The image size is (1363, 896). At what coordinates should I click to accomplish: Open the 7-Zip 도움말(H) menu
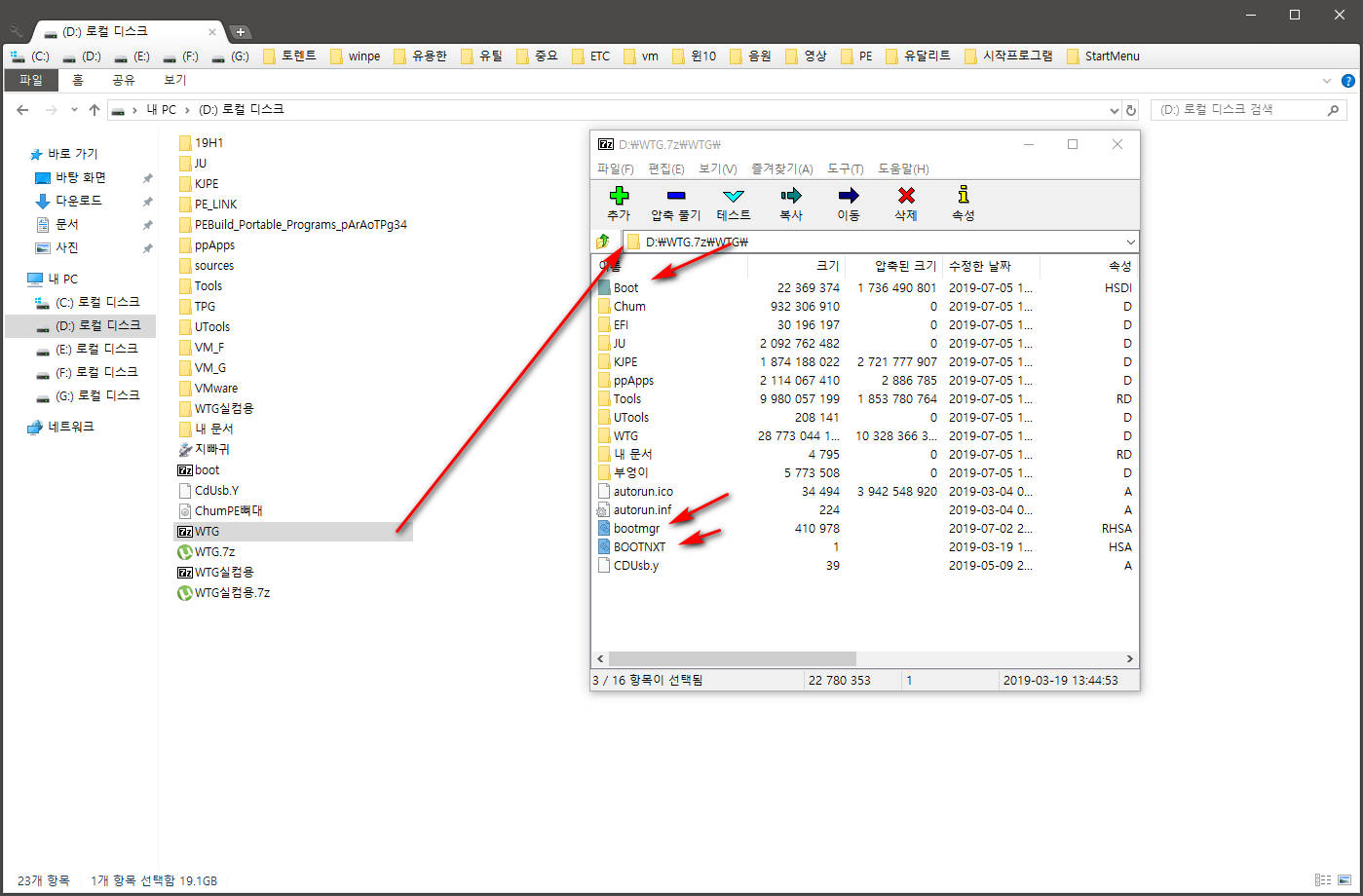903,169
